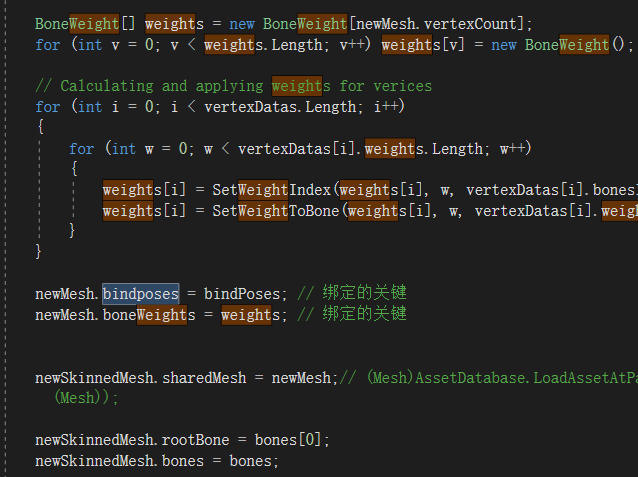Screen dimensions: 638x477
Task: Click closing brace of outer for loop
Action: (x=39, y=252)
